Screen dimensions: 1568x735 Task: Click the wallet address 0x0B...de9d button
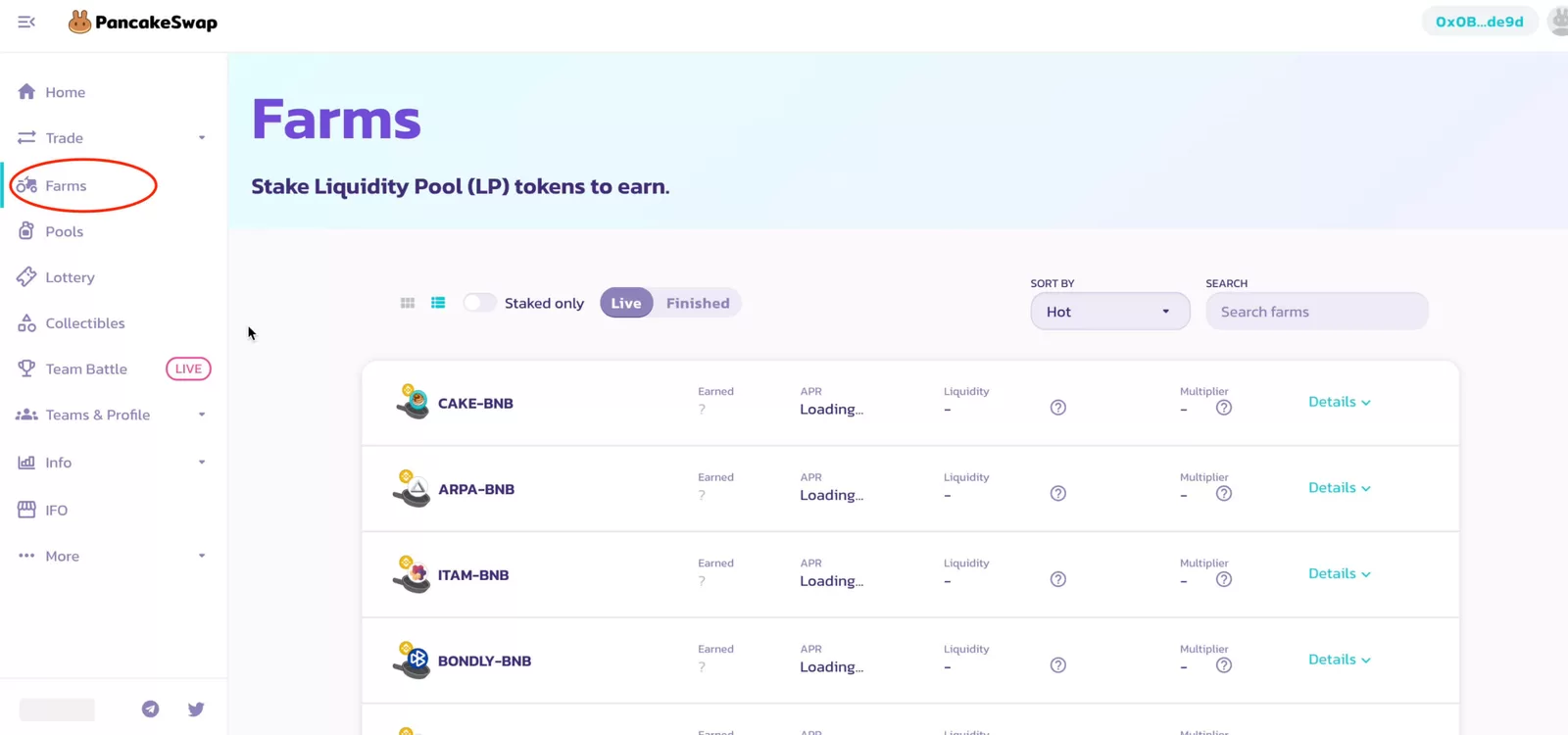pos(1480,22)
